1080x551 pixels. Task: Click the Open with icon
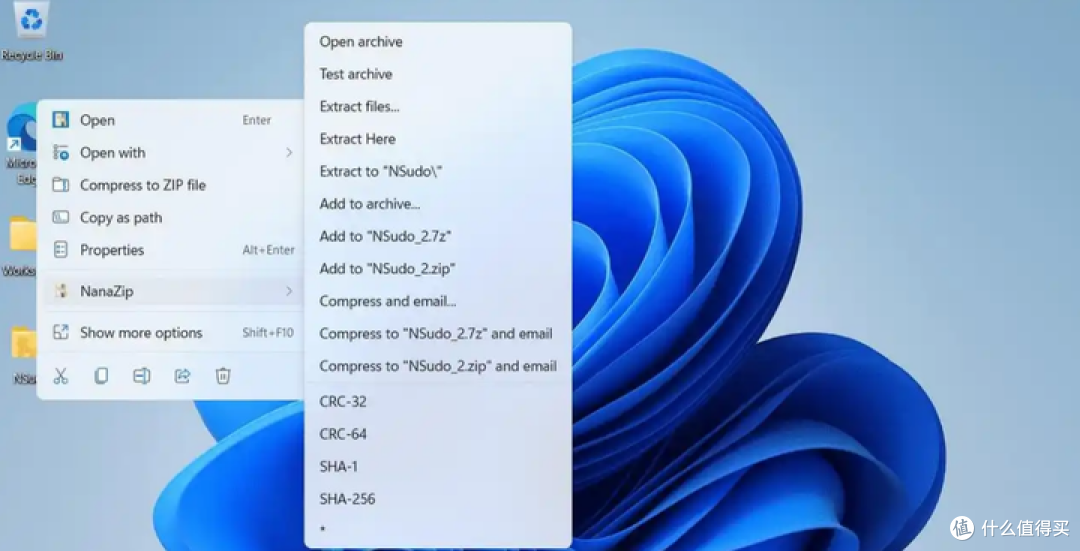tap(61, 152)
